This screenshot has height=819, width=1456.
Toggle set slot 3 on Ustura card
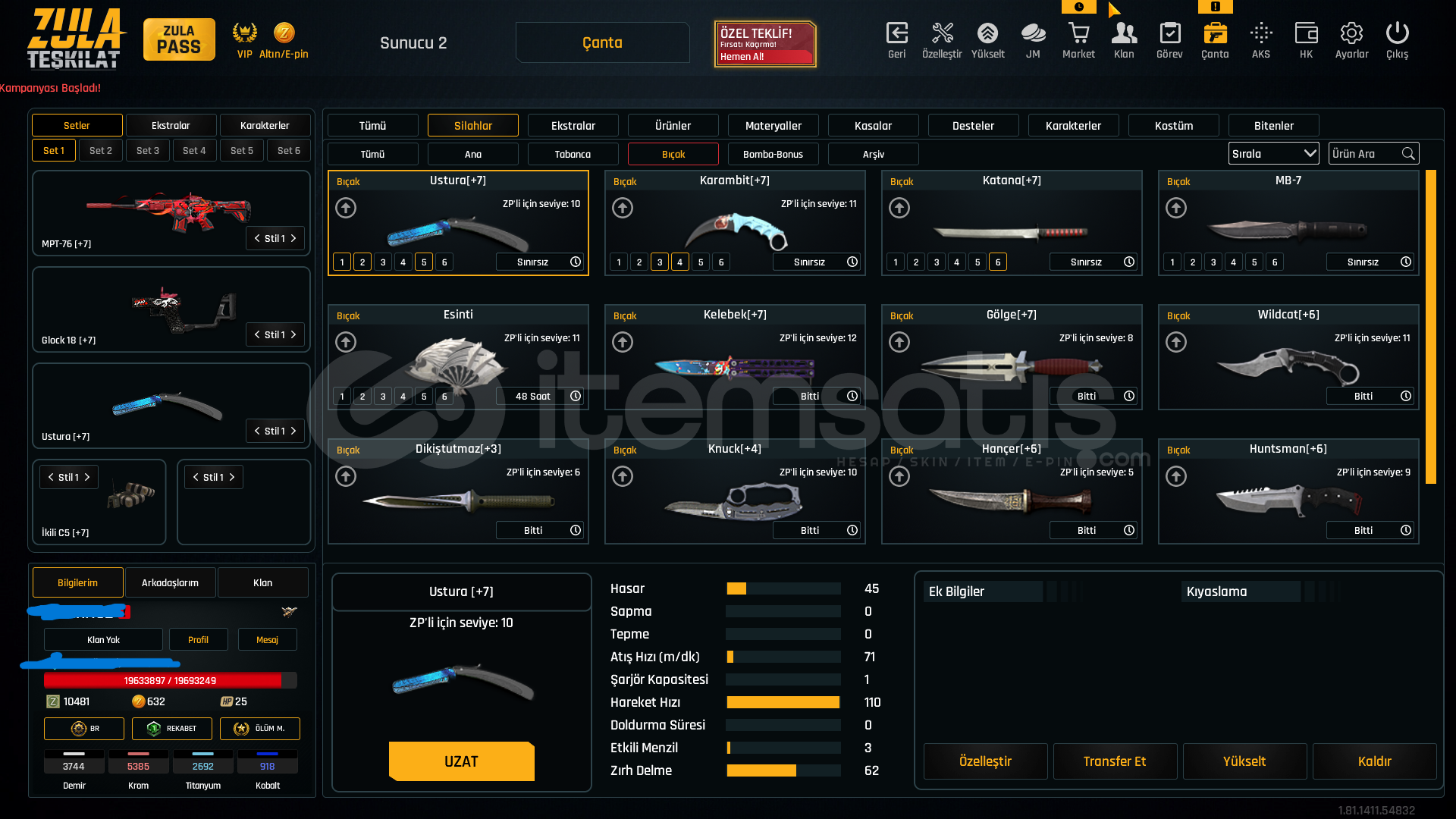pyautogui.click(x=383, y=262)
